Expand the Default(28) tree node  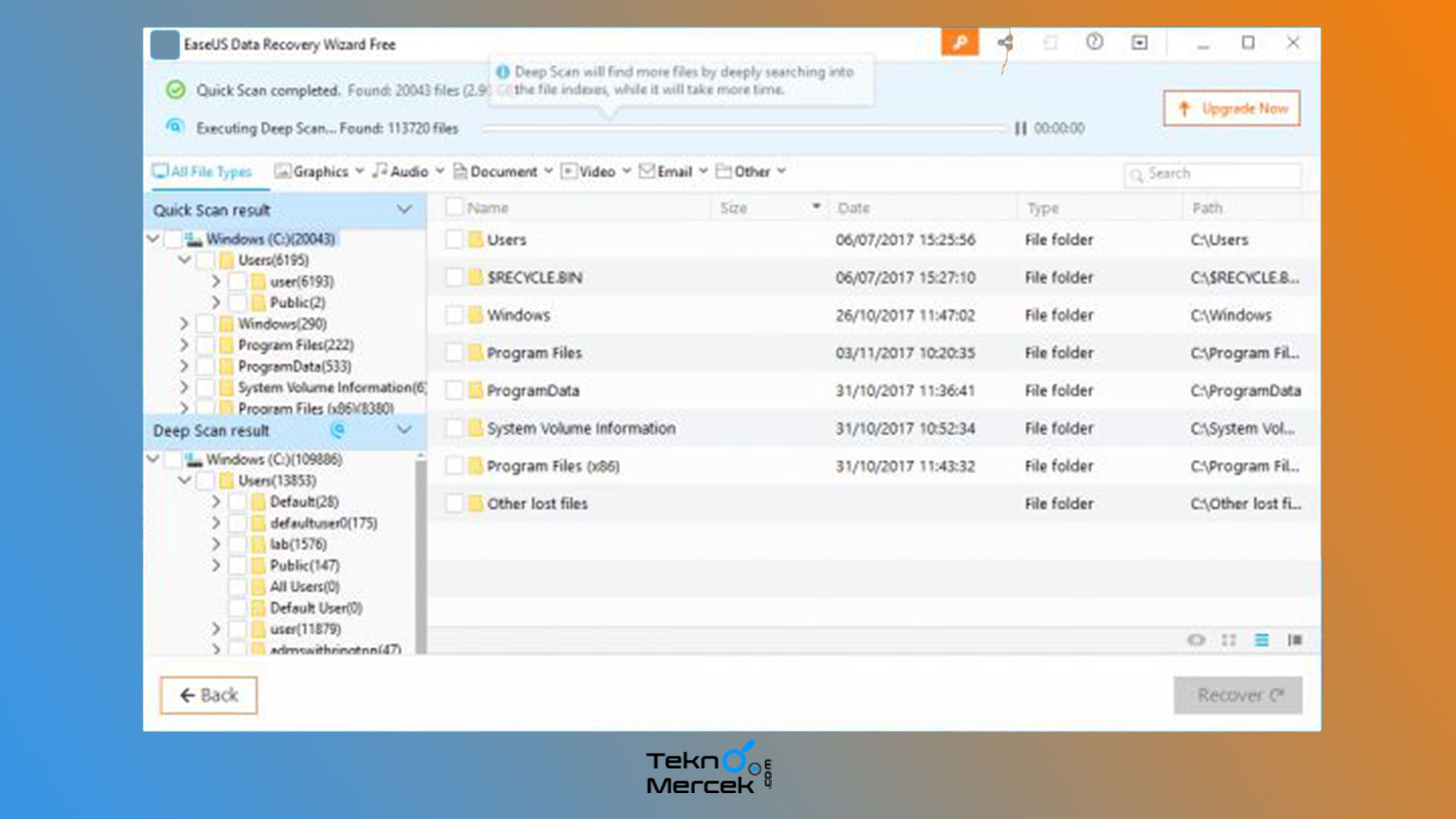(216, 502)
